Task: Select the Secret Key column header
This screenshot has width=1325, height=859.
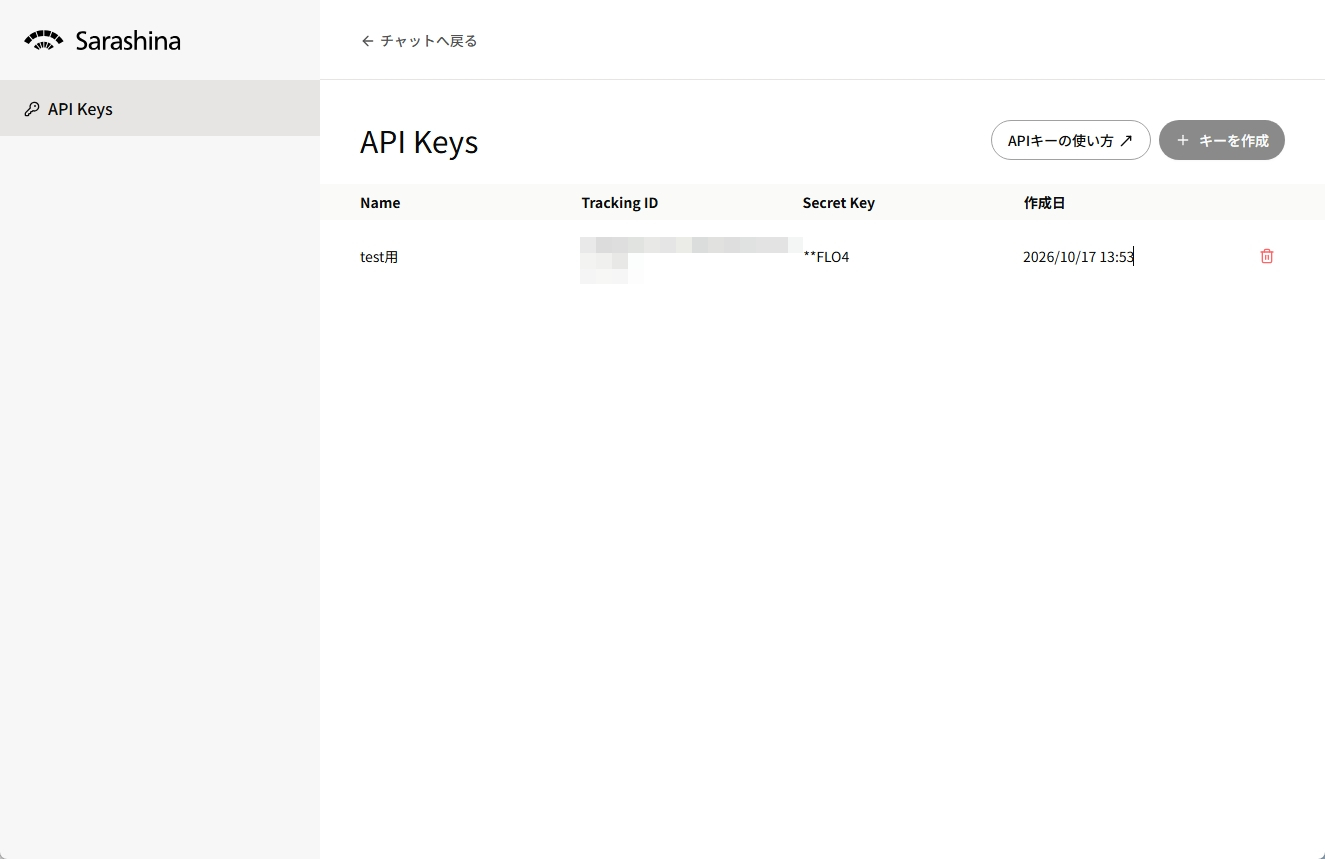Action: click(838, 203)
